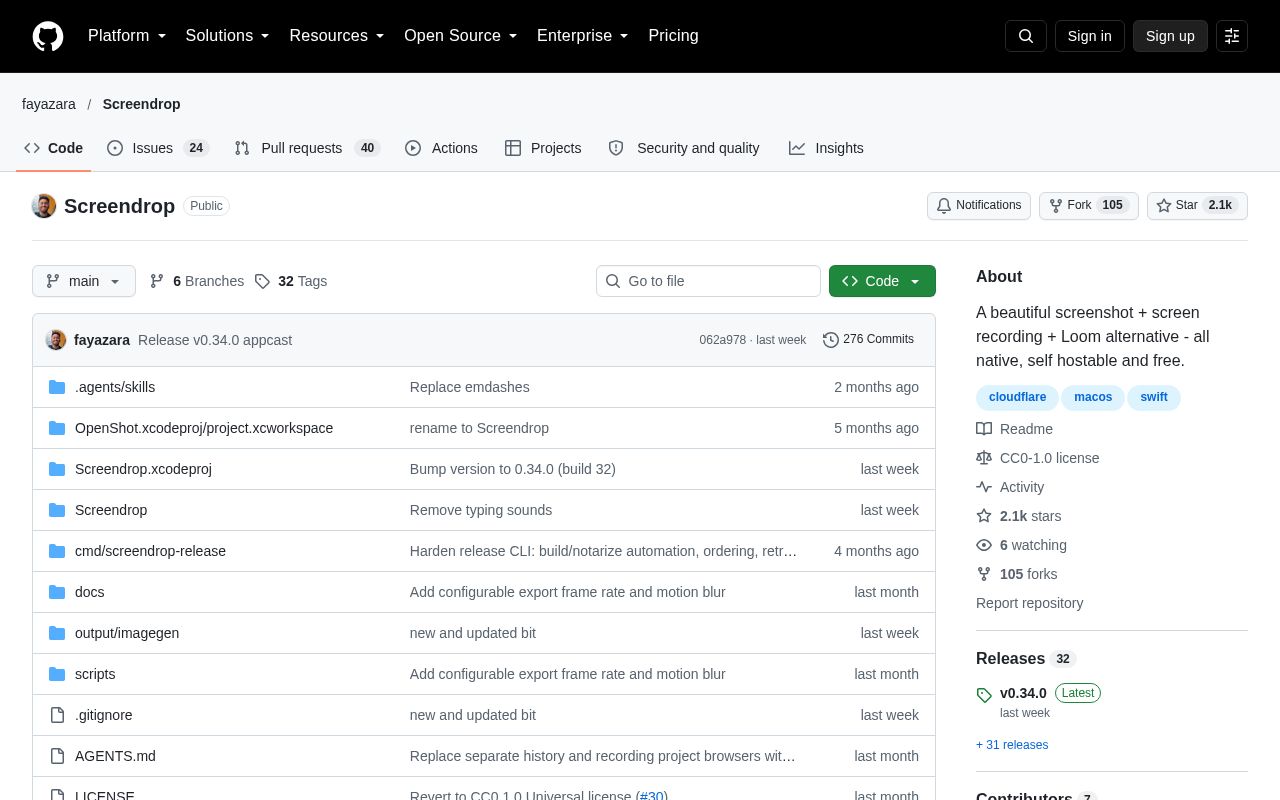
Task: Click the folder icon for scripts
Action: click(57, 674)
